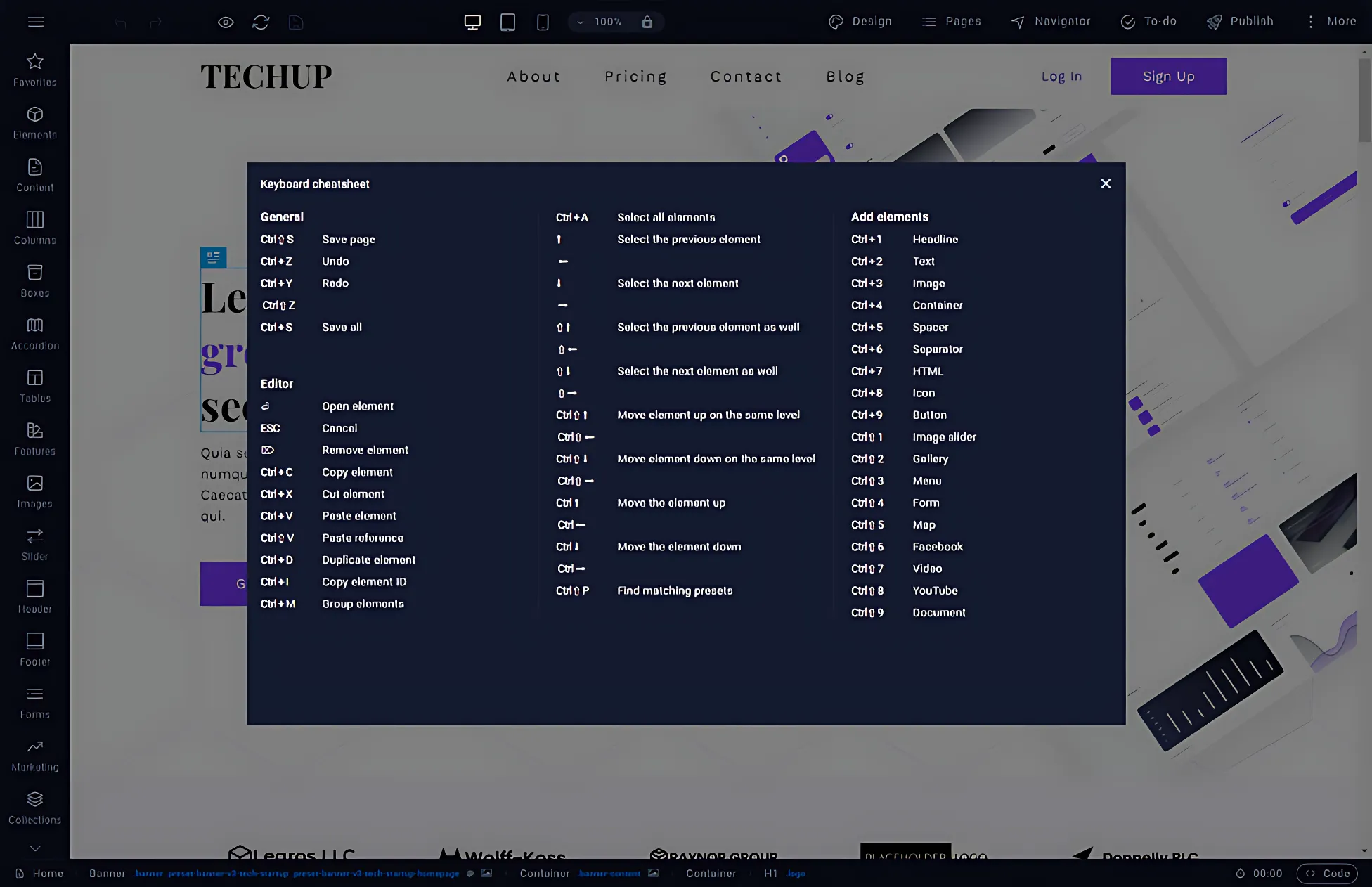Switch to the Design tab

point(860,21)
